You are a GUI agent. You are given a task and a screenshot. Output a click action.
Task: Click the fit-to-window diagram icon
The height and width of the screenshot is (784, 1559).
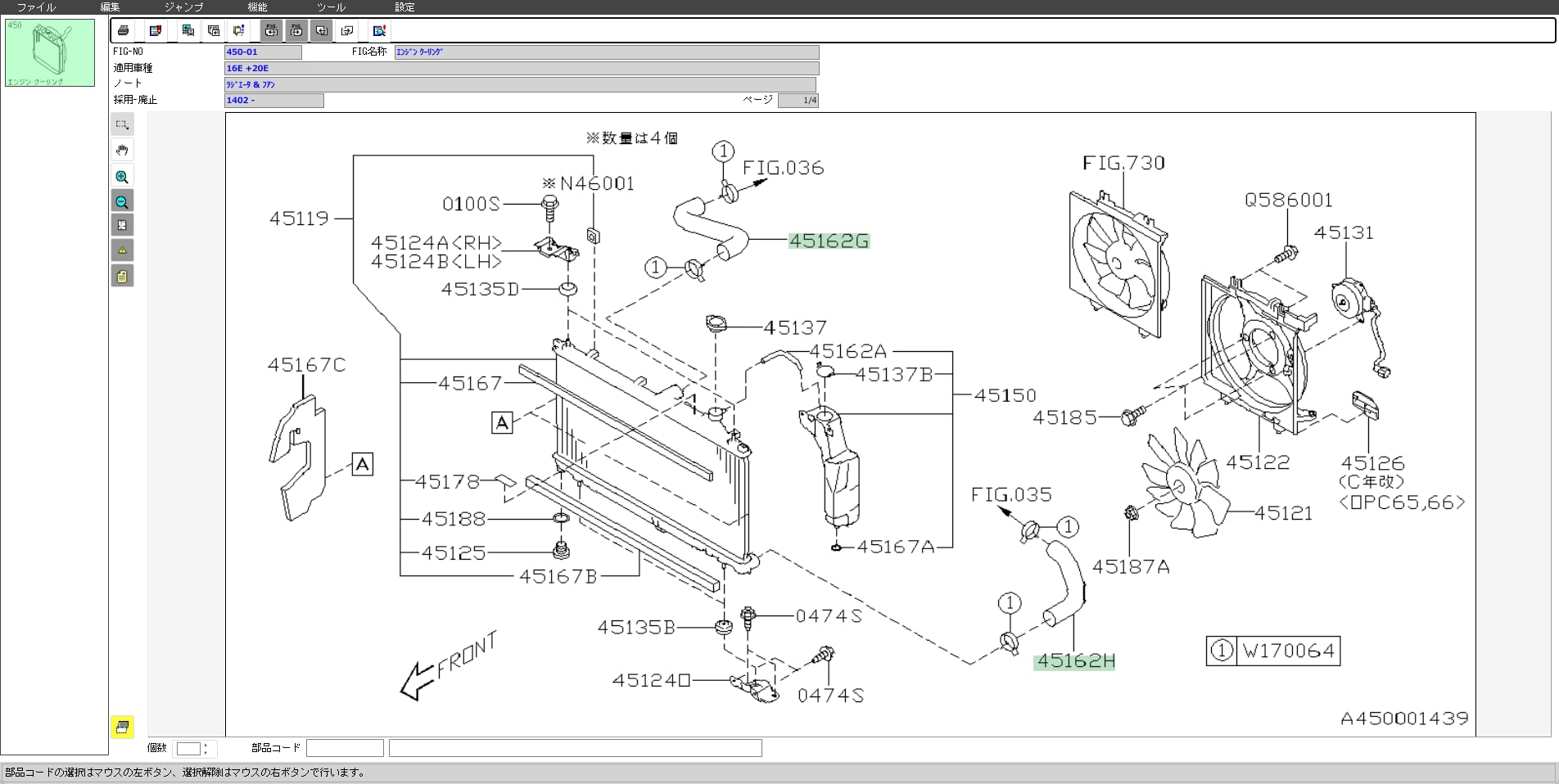point(122,225)
